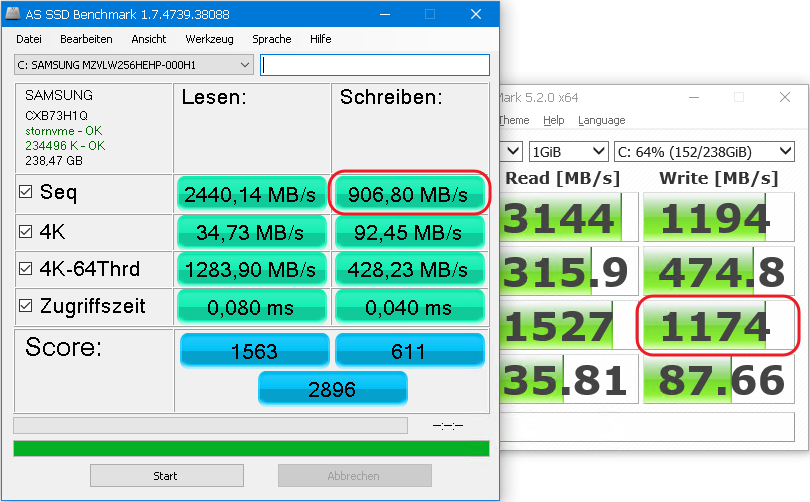The image size is (810, 502).
Task: Click the total score 2896
Action: (x=333, y=388)
